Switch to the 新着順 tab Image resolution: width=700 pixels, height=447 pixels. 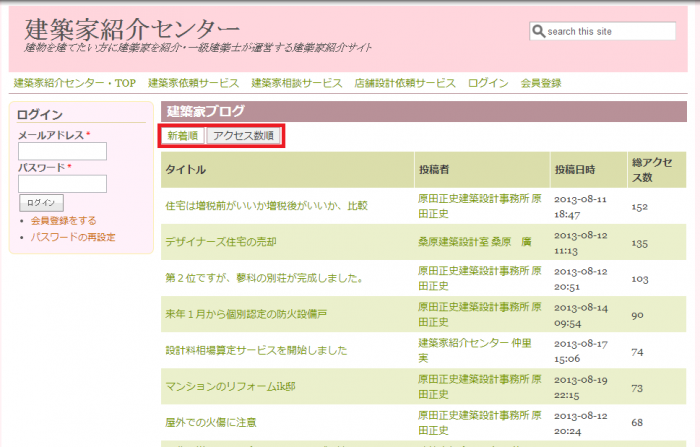click(182, 136)
